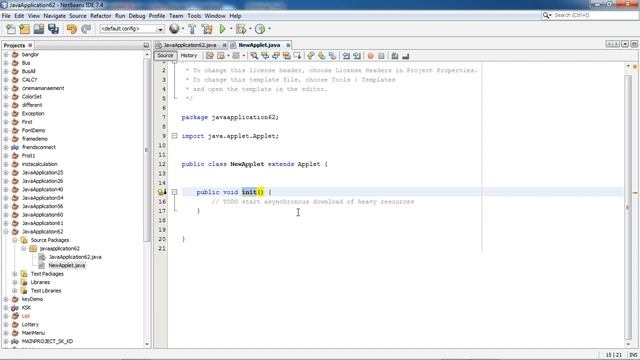Open the Navigate menu
This screenshot has width=640, height=360.
[x=54, y=16]
